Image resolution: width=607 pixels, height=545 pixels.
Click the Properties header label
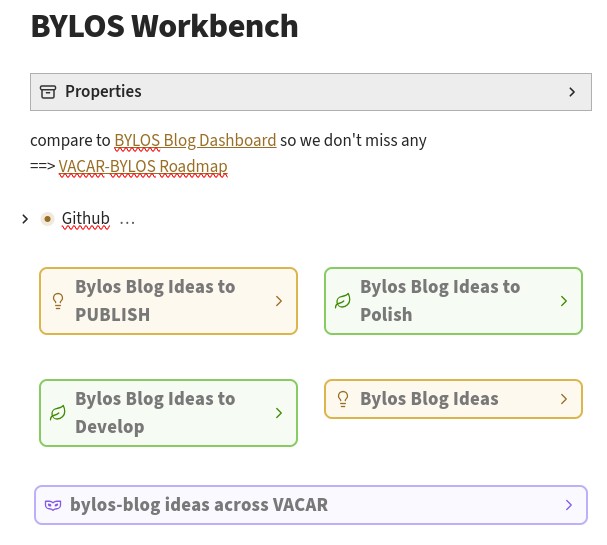point(103,92)
